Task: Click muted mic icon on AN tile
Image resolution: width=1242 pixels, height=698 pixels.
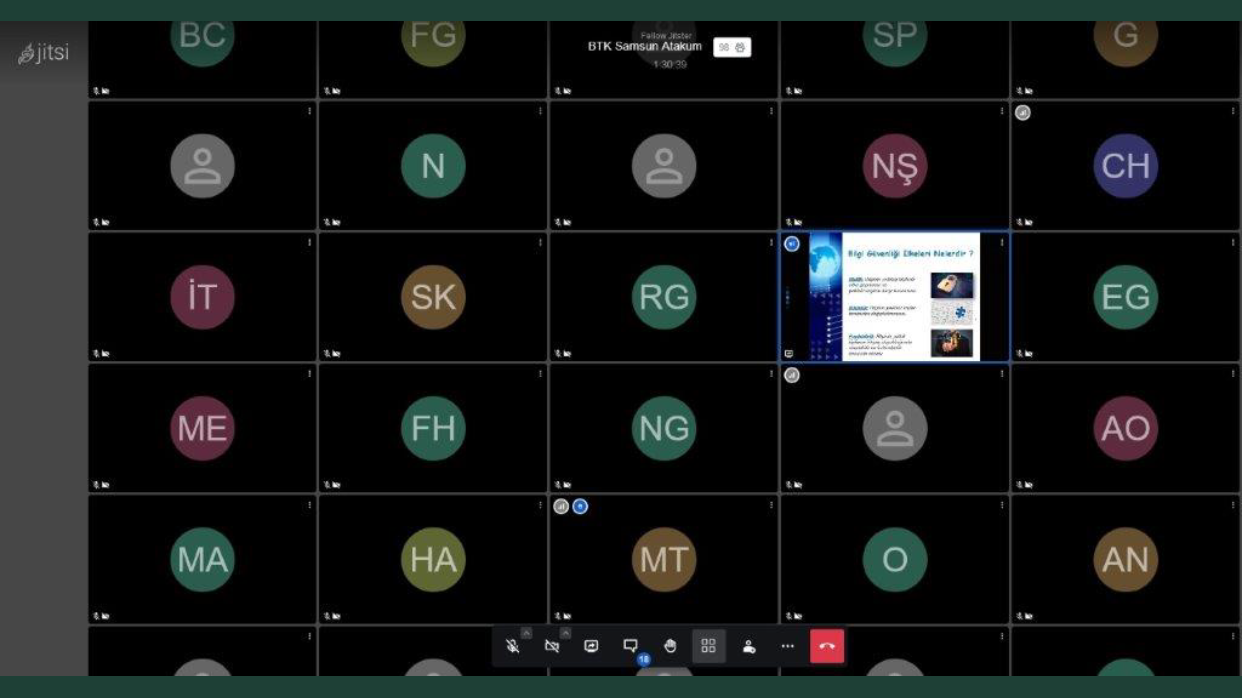Action: point(1020,616)
